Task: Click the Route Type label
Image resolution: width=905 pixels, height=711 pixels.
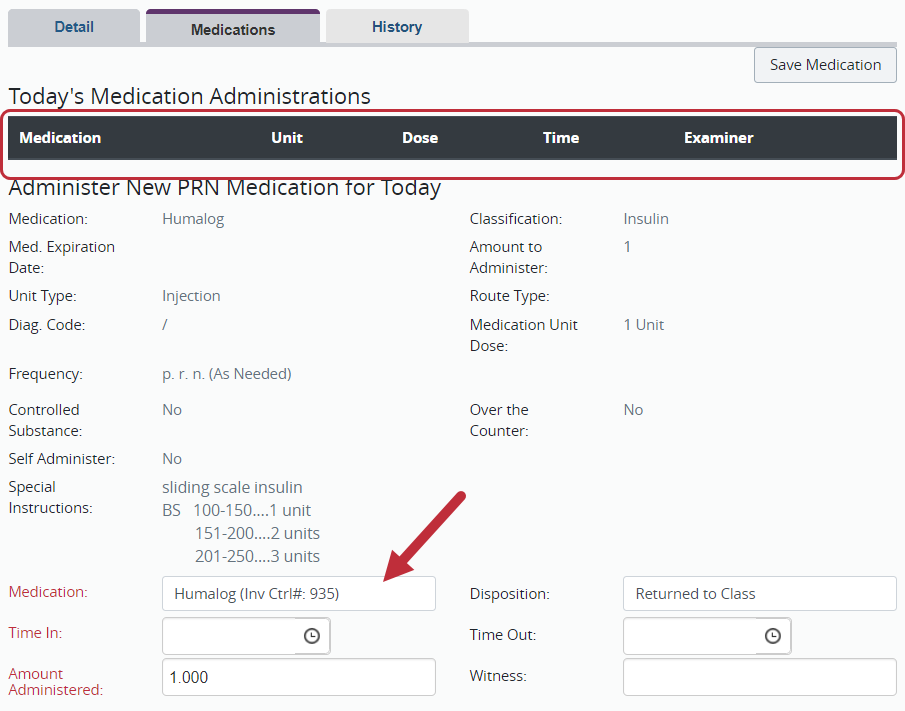Action: [x=510, y=296]
